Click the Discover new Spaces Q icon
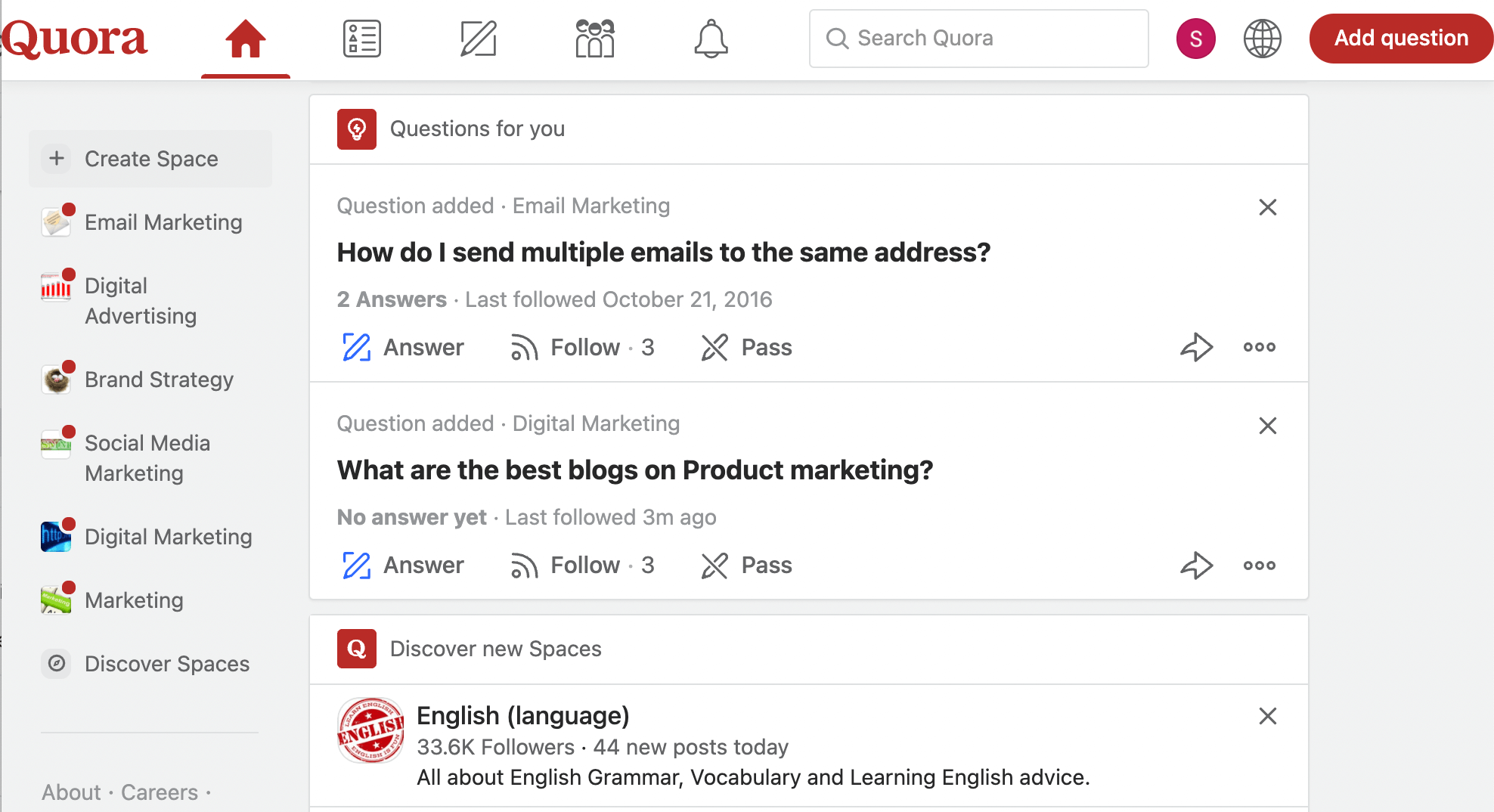Image resolution: width=1494 pixels, height=812 pixels. pos(357,649)
